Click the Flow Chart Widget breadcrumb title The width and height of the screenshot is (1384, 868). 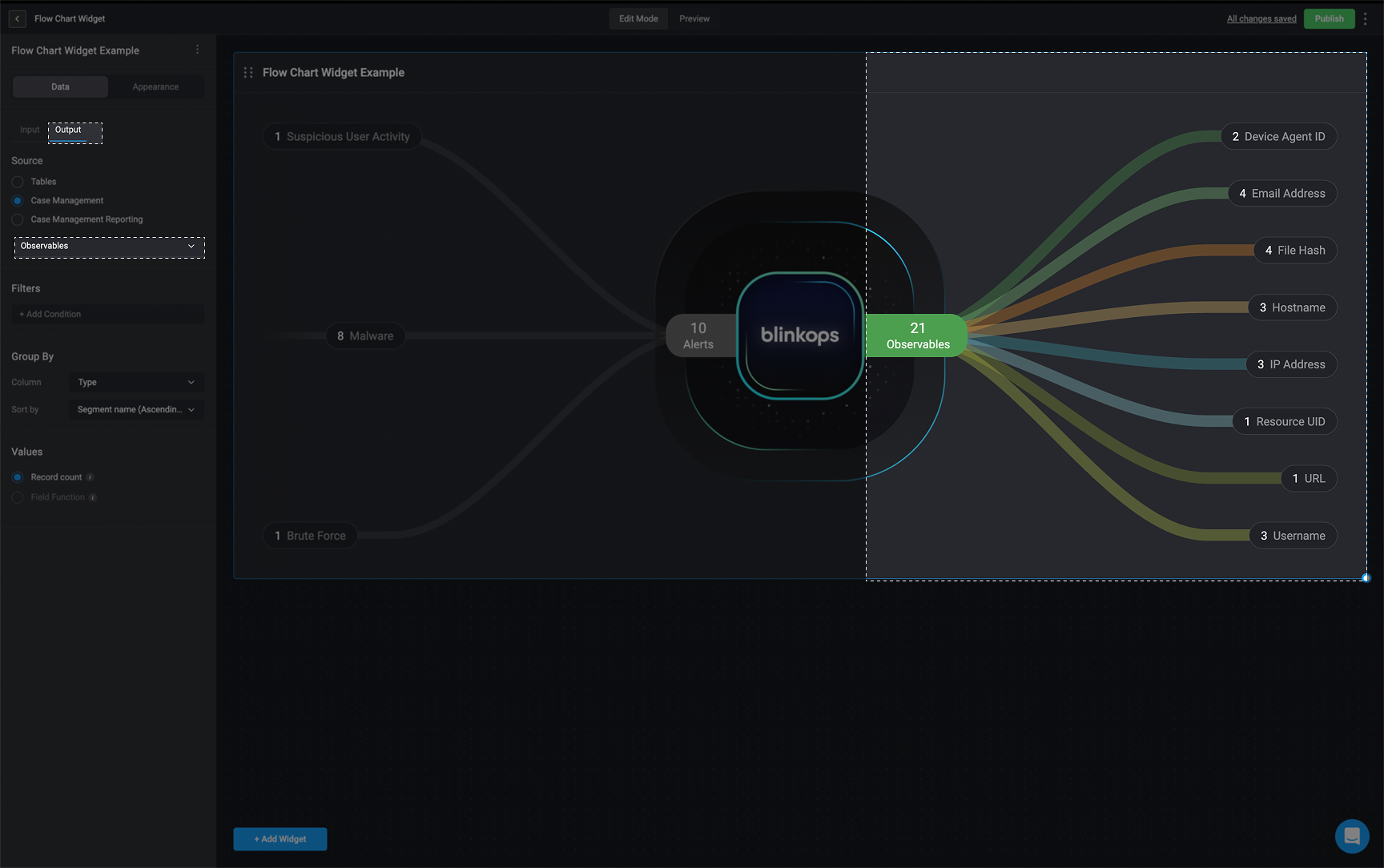click(x=70, y=18)
